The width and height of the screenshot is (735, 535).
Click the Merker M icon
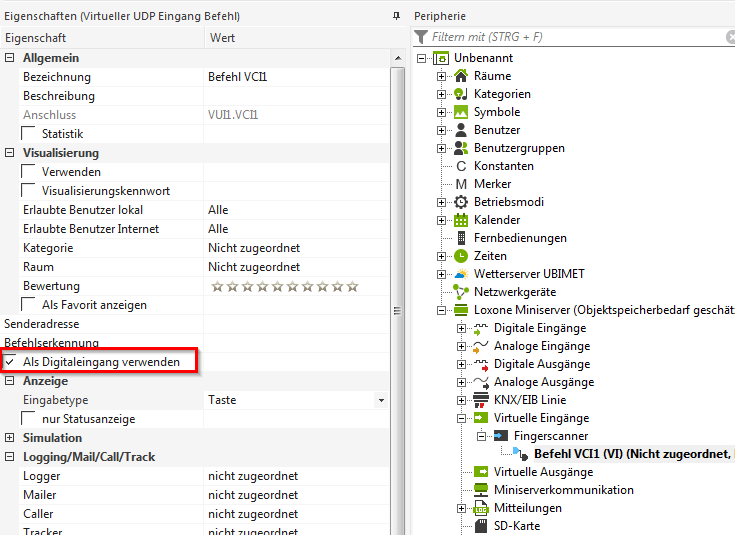461,184
